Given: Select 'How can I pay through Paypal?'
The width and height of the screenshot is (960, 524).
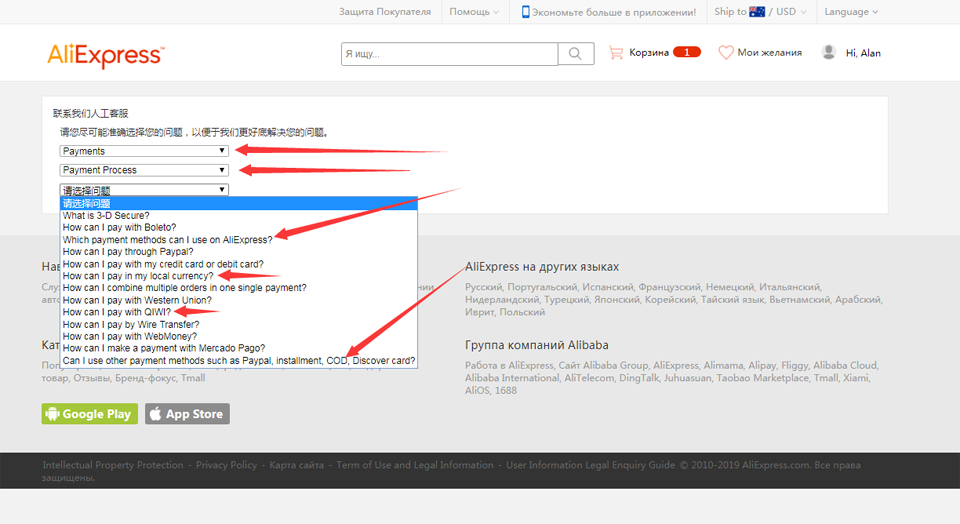Looking at the screenshot, I should tap(239, 252).
